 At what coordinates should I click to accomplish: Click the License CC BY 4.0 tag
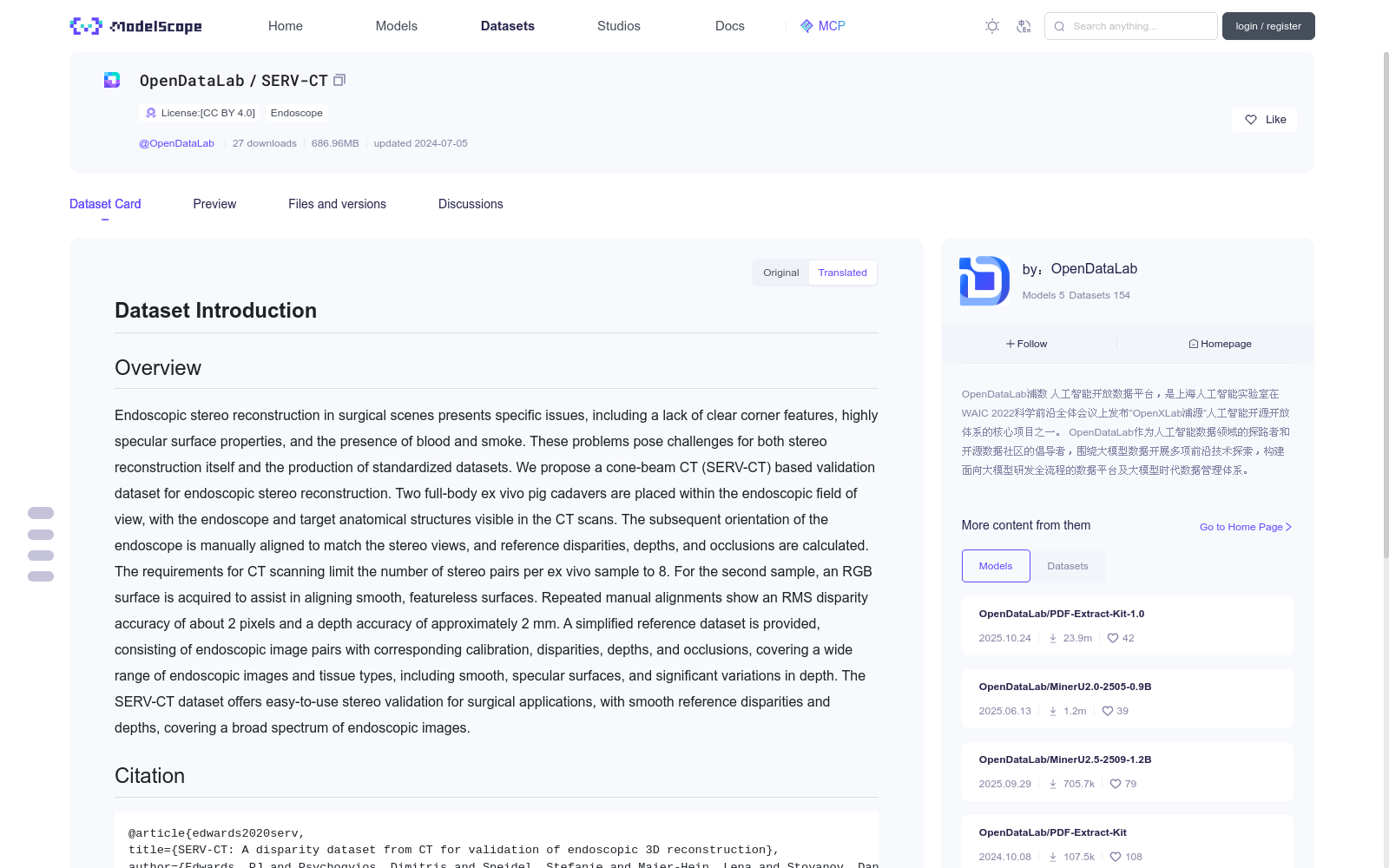201,113
